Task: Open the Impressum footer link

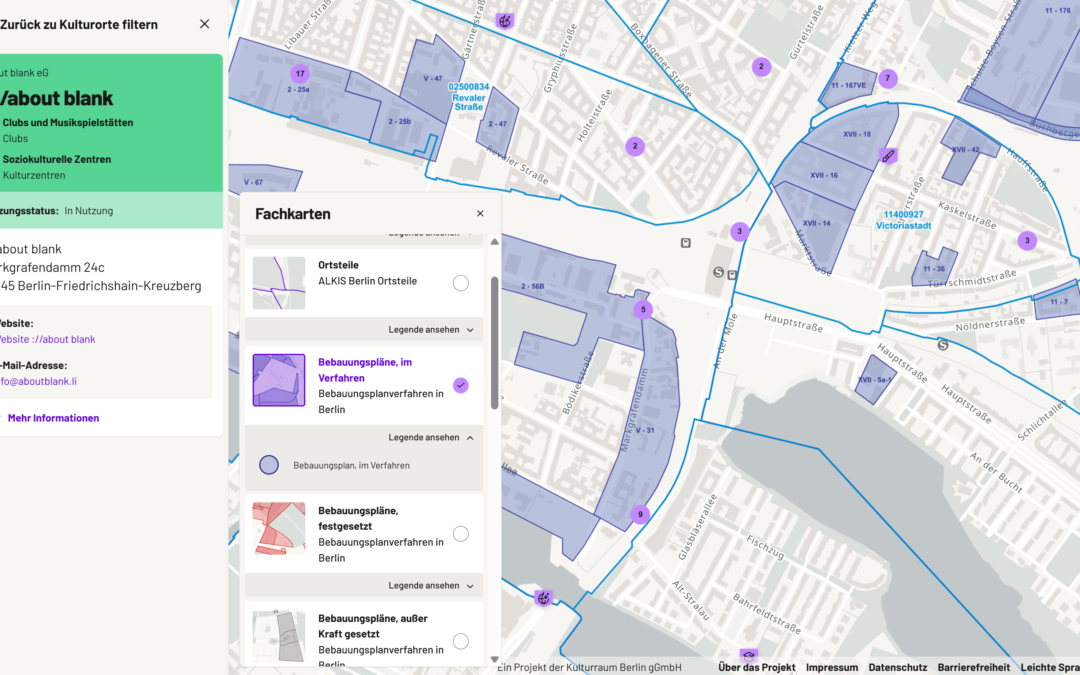Action: click(831, 667)
